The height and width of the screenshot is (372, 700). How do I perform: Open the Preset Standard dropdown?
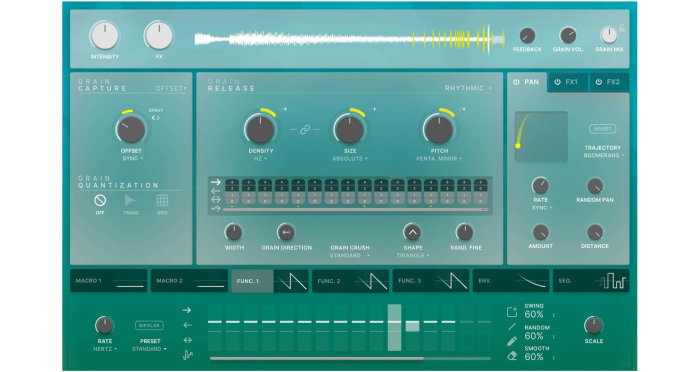point(149,349)
